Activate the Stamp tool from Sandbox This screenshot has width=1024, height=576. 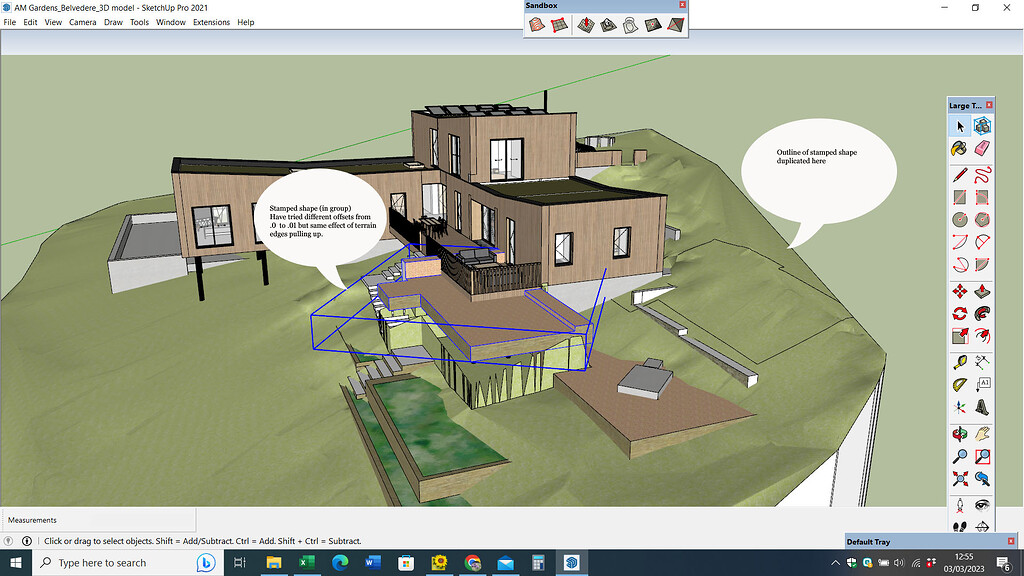pos(606,23)
